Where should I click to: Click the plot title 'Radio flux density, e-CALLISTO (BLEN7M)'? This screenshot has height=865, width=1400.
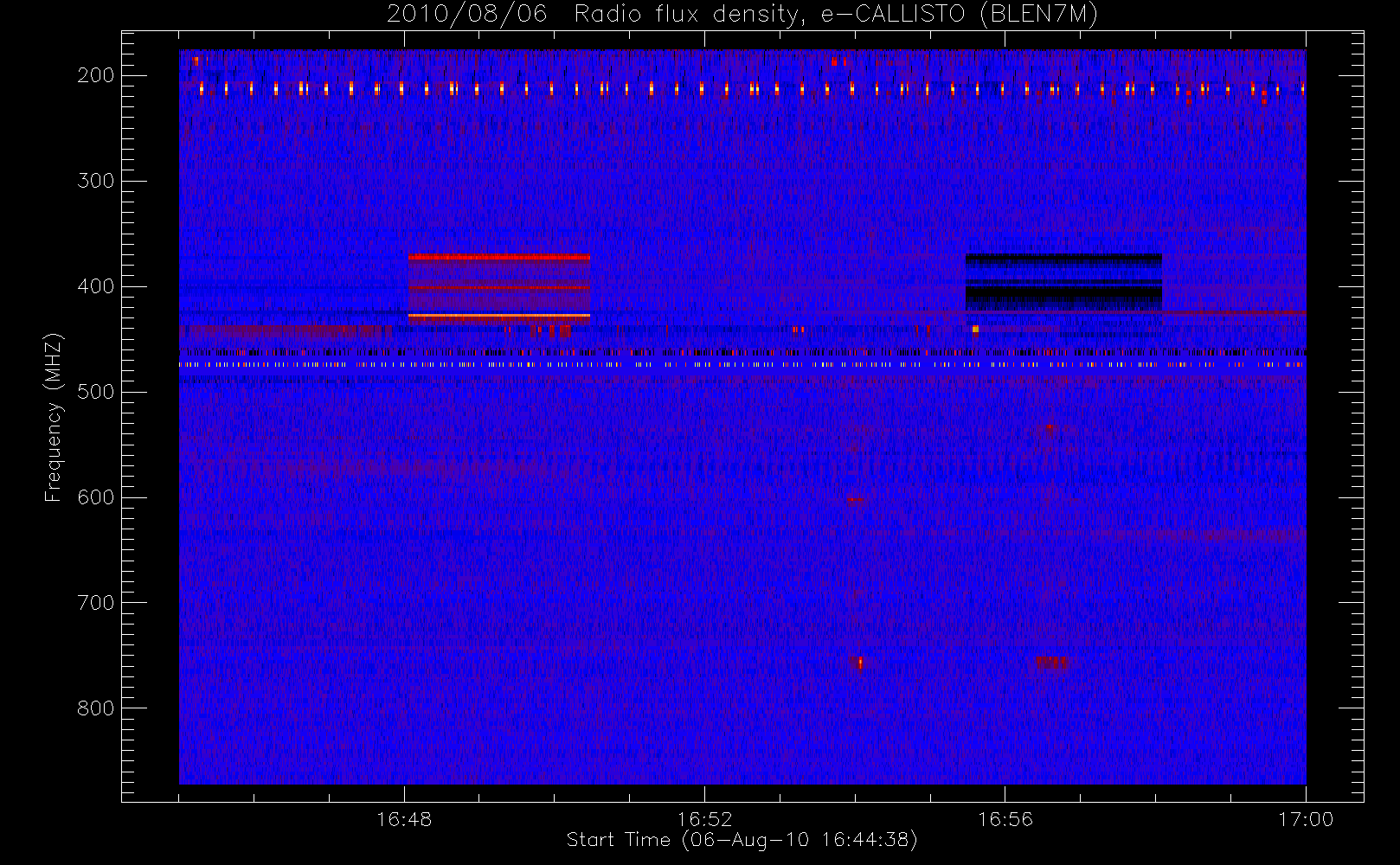pyautogui.click(x=836, y=15)
